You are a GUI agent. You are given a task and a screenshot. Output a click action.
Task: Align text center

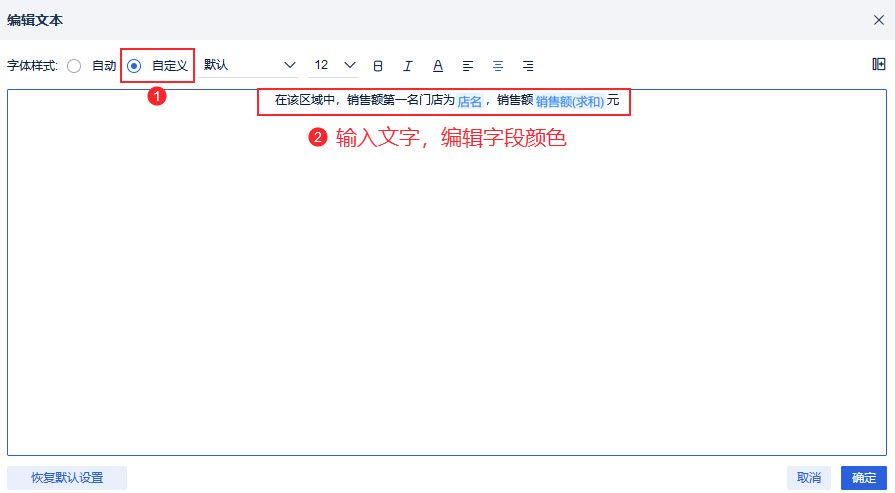point(498,66)
